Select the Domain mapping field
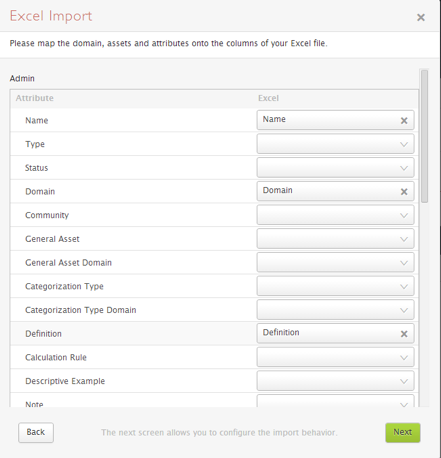 click(x=335, y=191)
